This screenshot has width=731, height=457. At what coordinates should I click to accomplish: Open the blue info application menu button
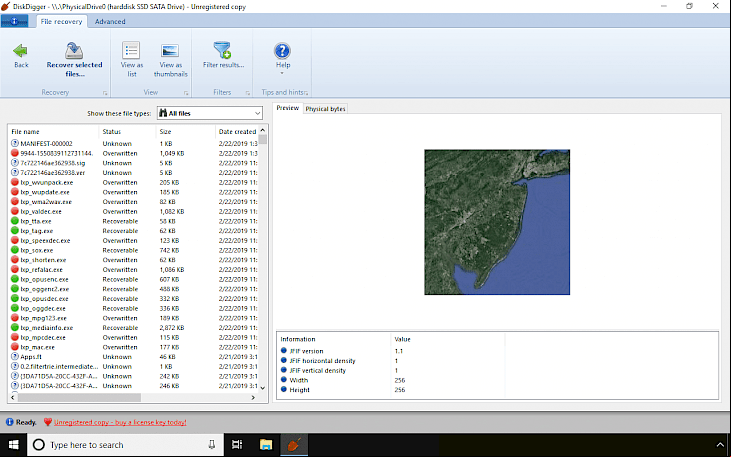pos(14,21)
